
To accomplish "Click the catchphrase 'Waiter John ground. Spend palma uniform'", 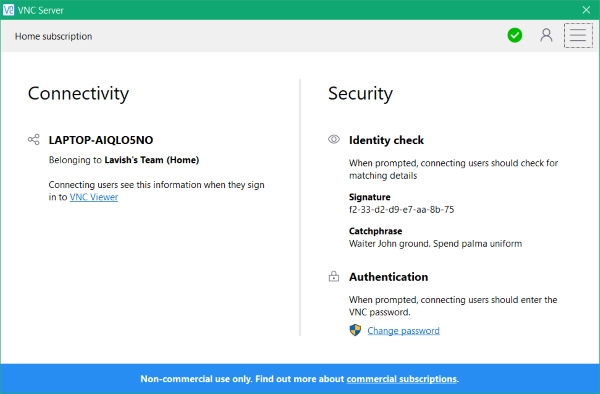I will click(435, 244).
